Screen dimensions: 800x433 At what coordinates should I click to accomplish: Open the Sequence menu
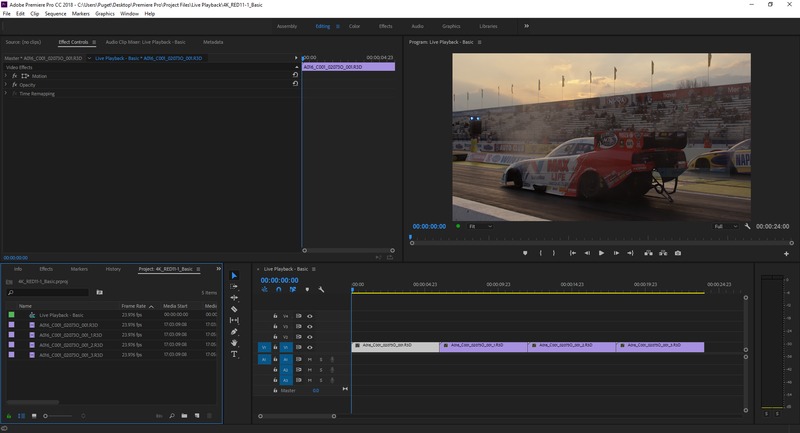(55, 14)
